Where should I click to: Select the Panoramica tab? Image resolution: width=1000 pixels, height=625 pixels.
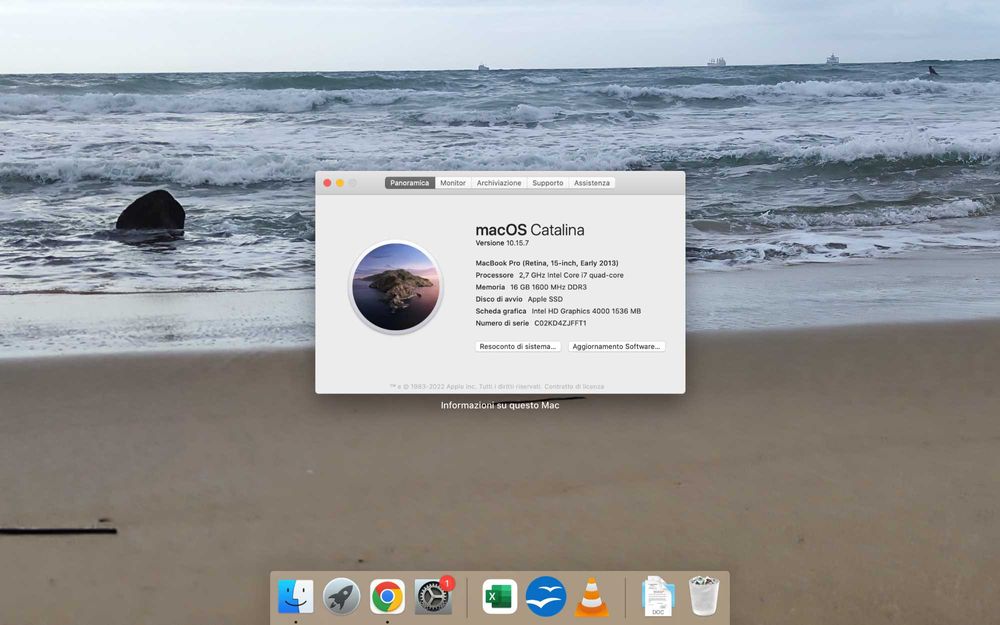(409, 183)
